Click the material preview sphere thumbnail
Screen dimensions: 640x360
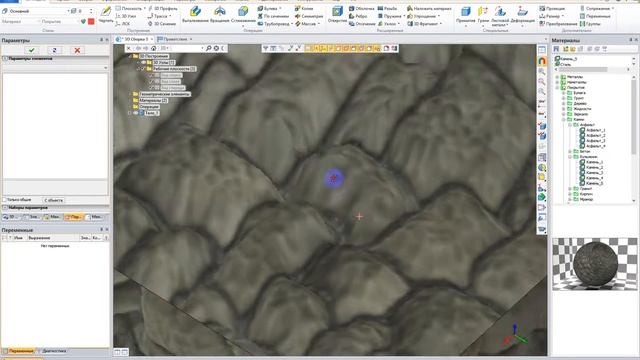pos(595,264)
